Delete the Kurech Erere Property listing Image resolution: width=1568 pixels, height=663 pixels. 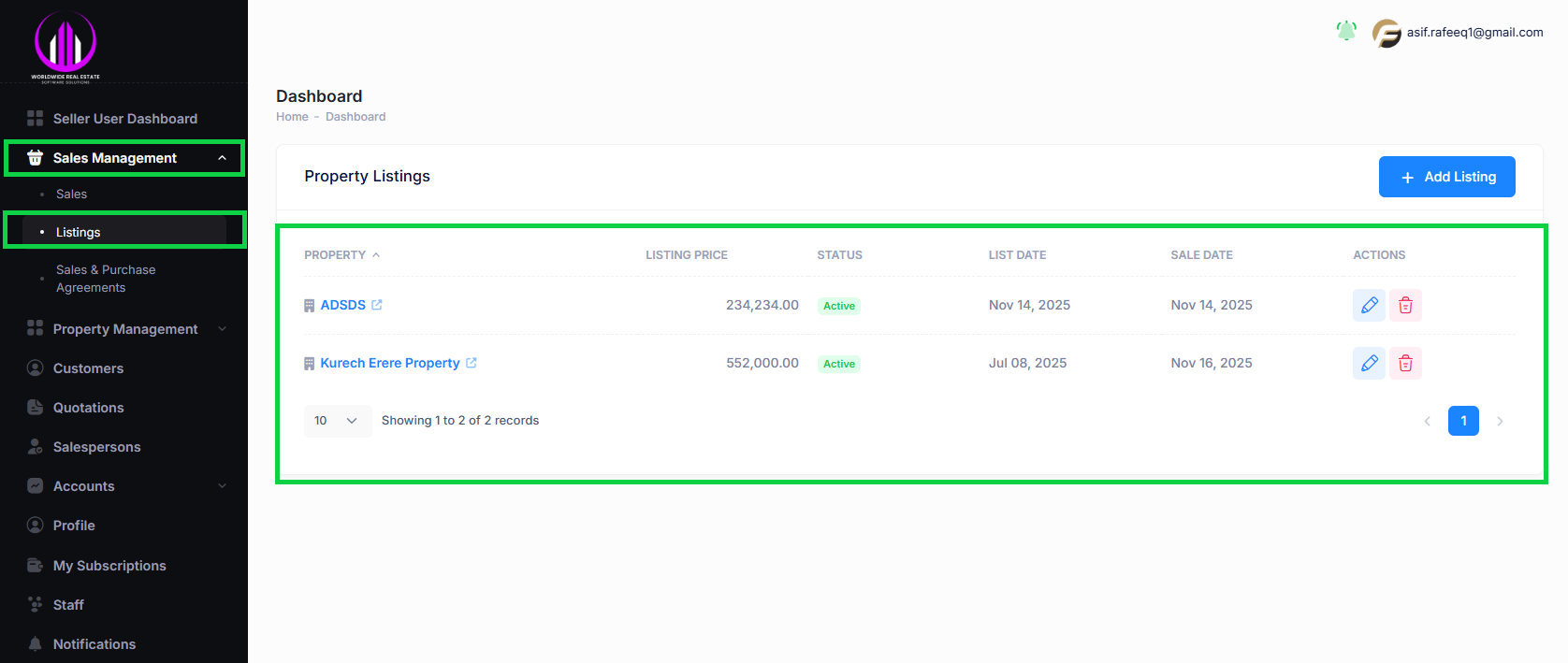[1405, 363]
